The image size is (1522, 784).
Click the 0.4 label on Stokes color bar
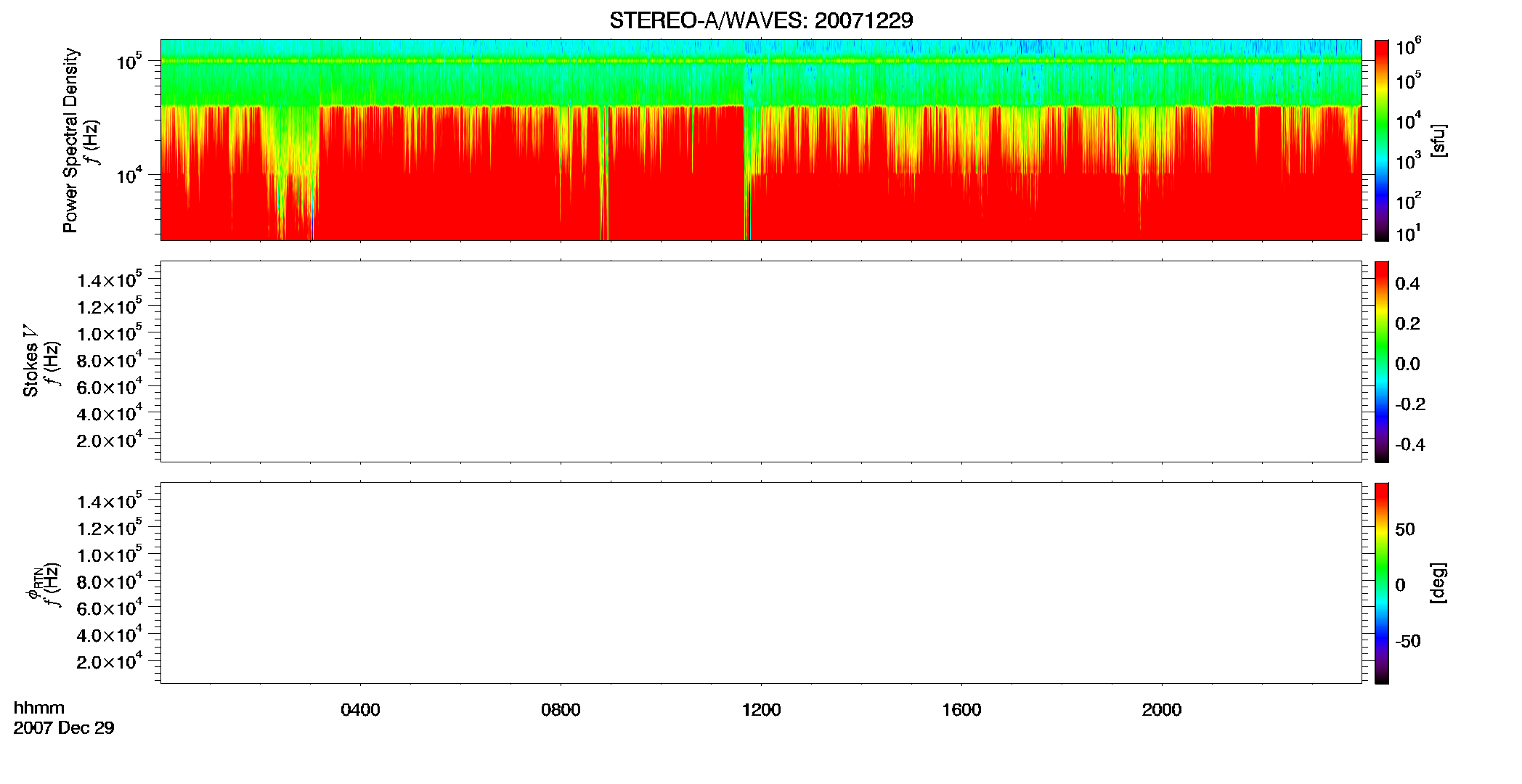[1407, 284]
